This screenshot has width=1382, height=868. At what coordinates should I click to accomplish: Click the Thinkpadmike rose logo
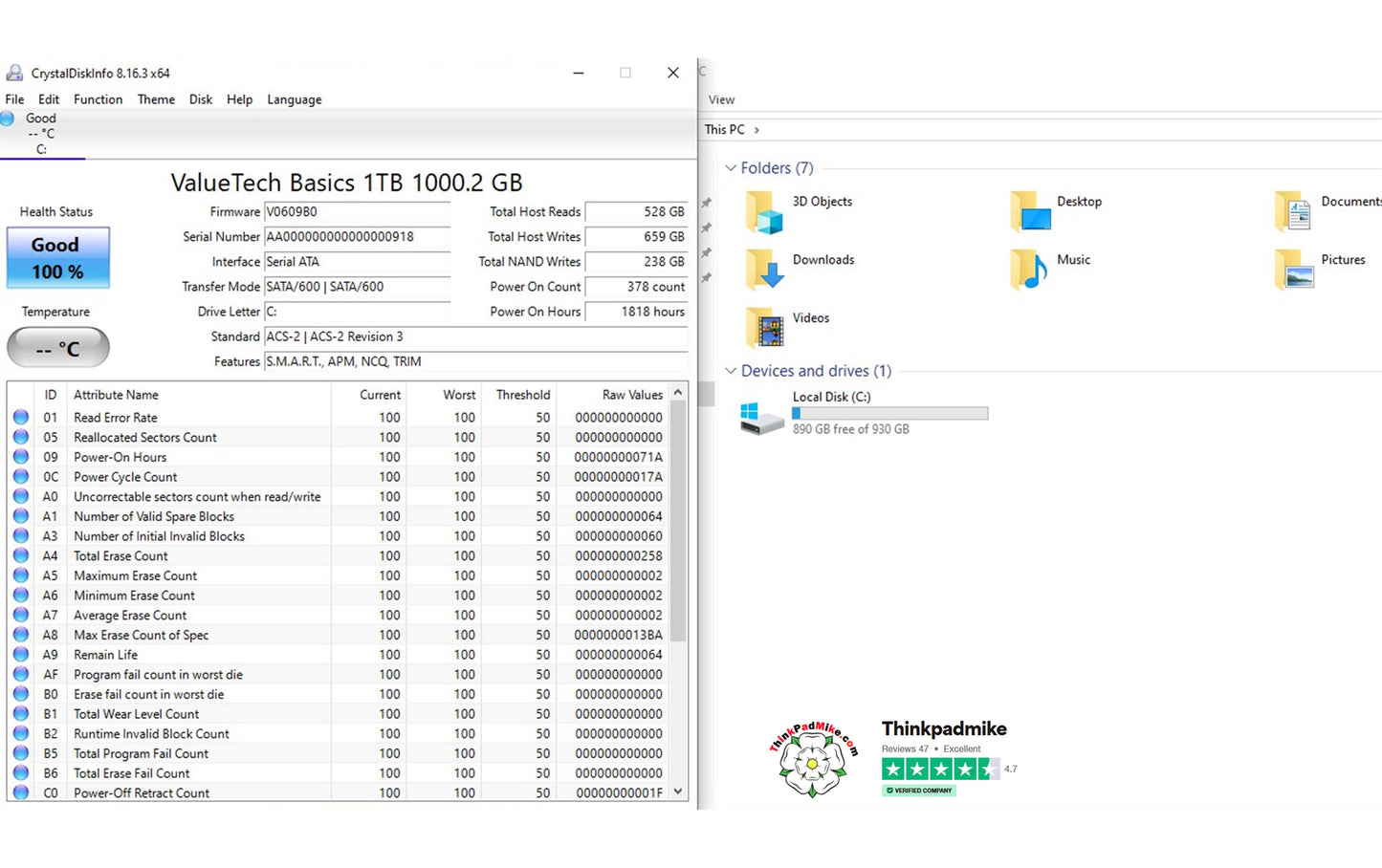click(812, 760)
